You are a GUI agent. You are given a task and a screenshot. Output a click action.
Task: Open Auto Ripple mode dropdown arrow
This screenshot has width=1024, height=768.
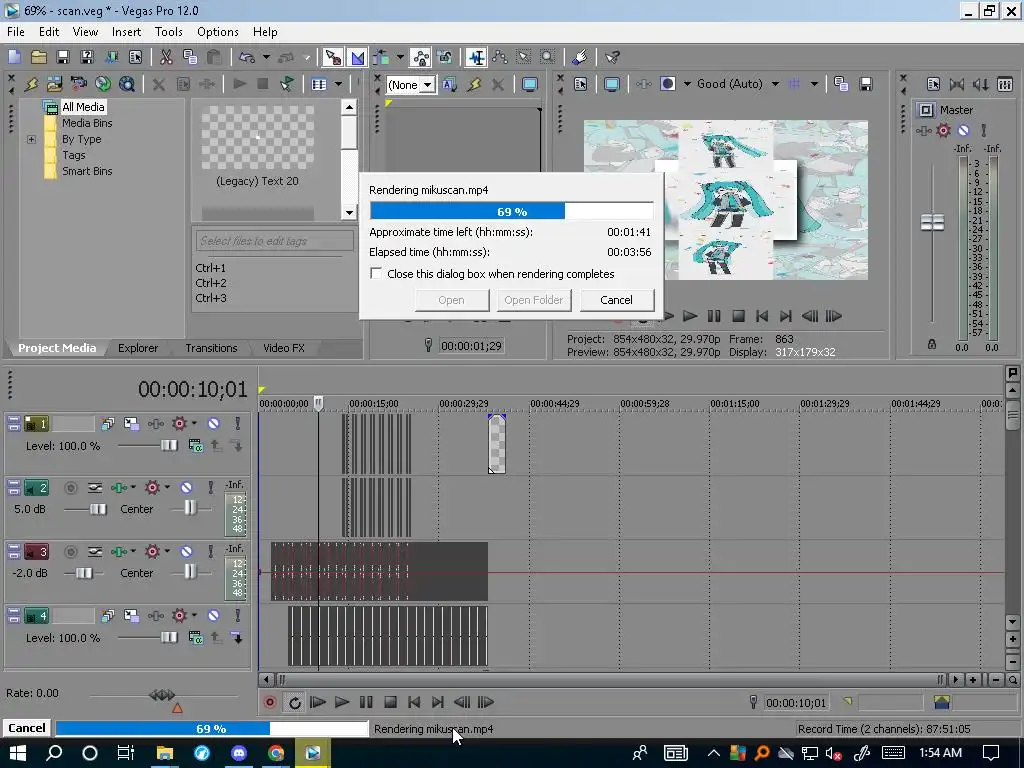click(x=400, y=57)
